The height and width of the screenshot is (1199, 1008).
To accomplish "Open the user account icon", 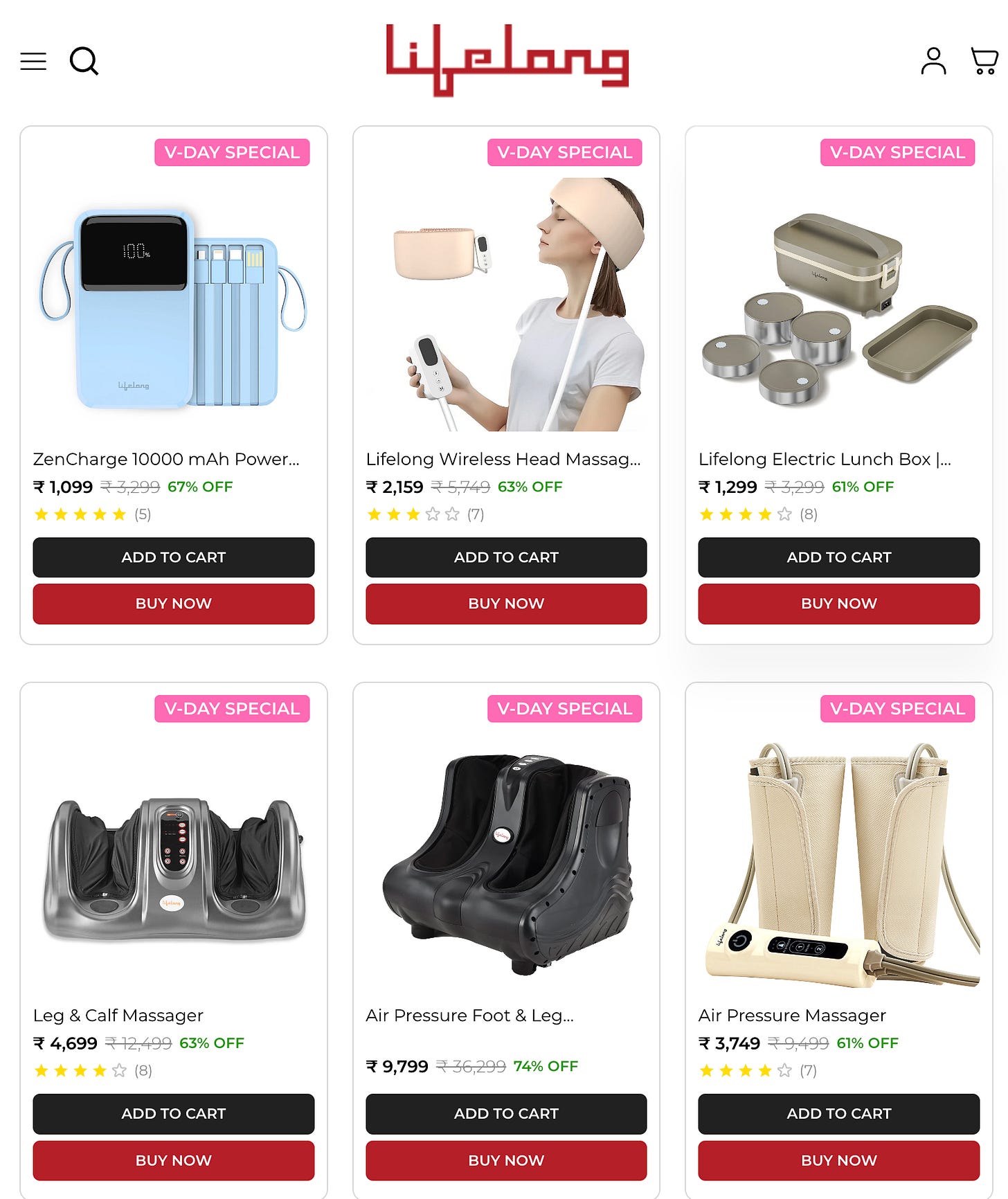I will tap(933, 61).
